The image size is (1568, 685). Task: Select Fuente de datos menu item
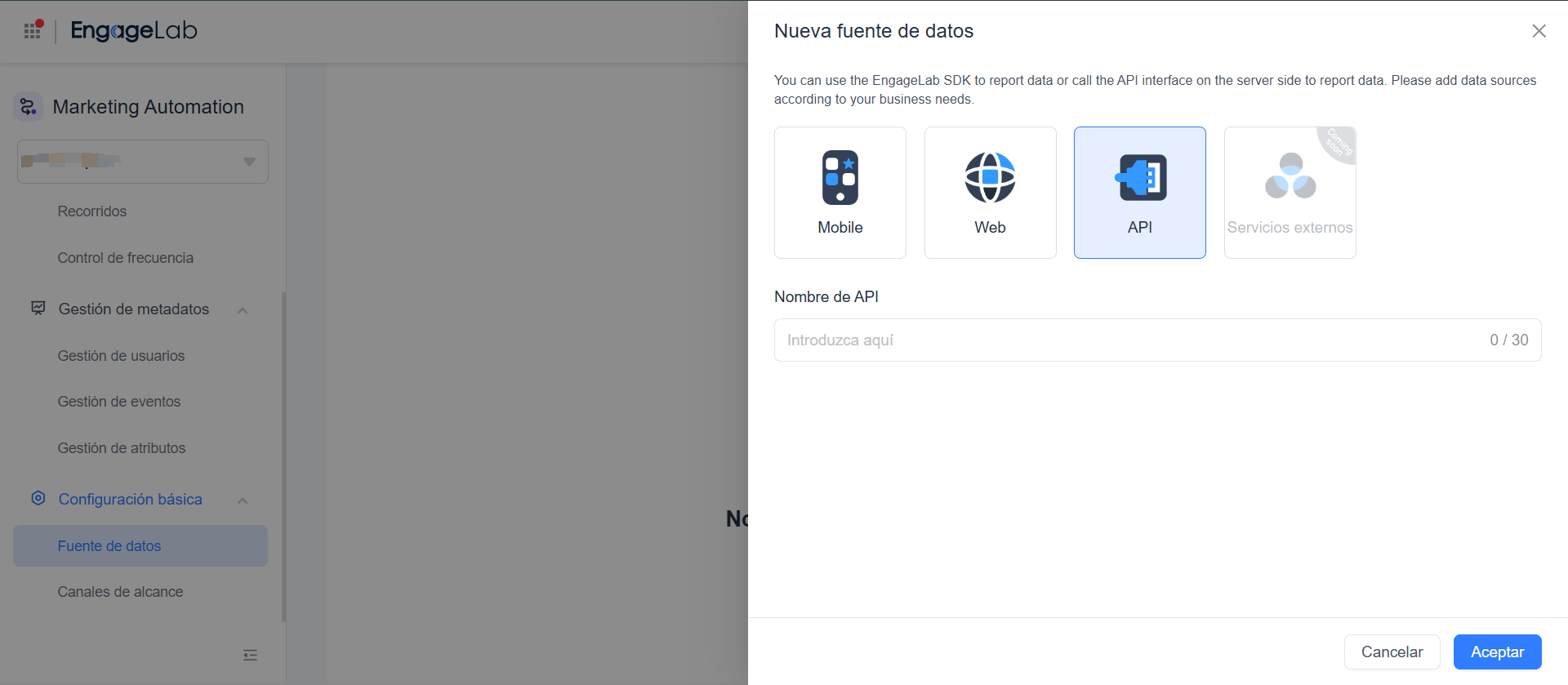[140, 546]
